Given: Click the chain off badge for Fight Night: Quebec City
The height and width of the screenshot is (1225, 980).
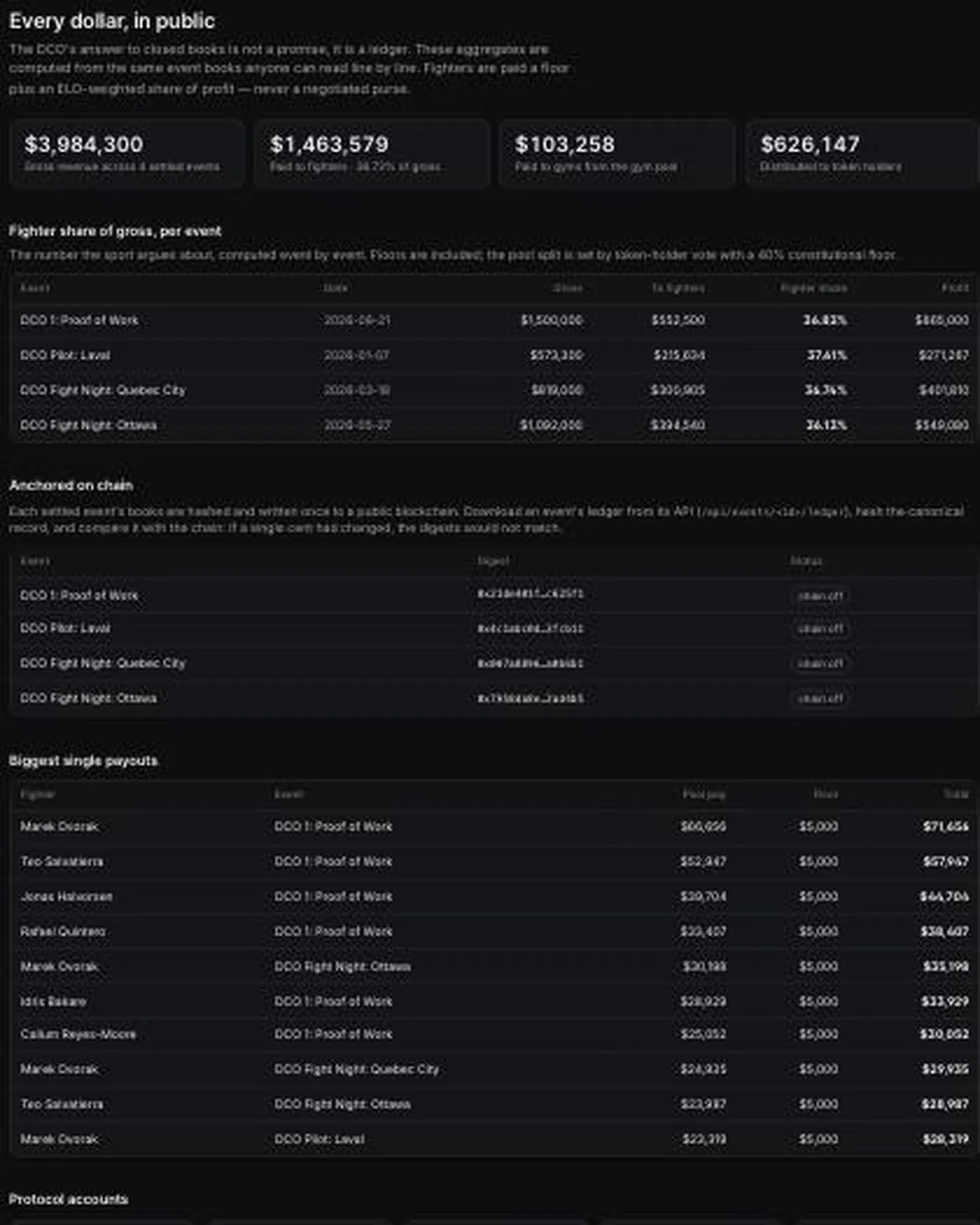Looking at the screenshot, I should [x=820, y=664].
